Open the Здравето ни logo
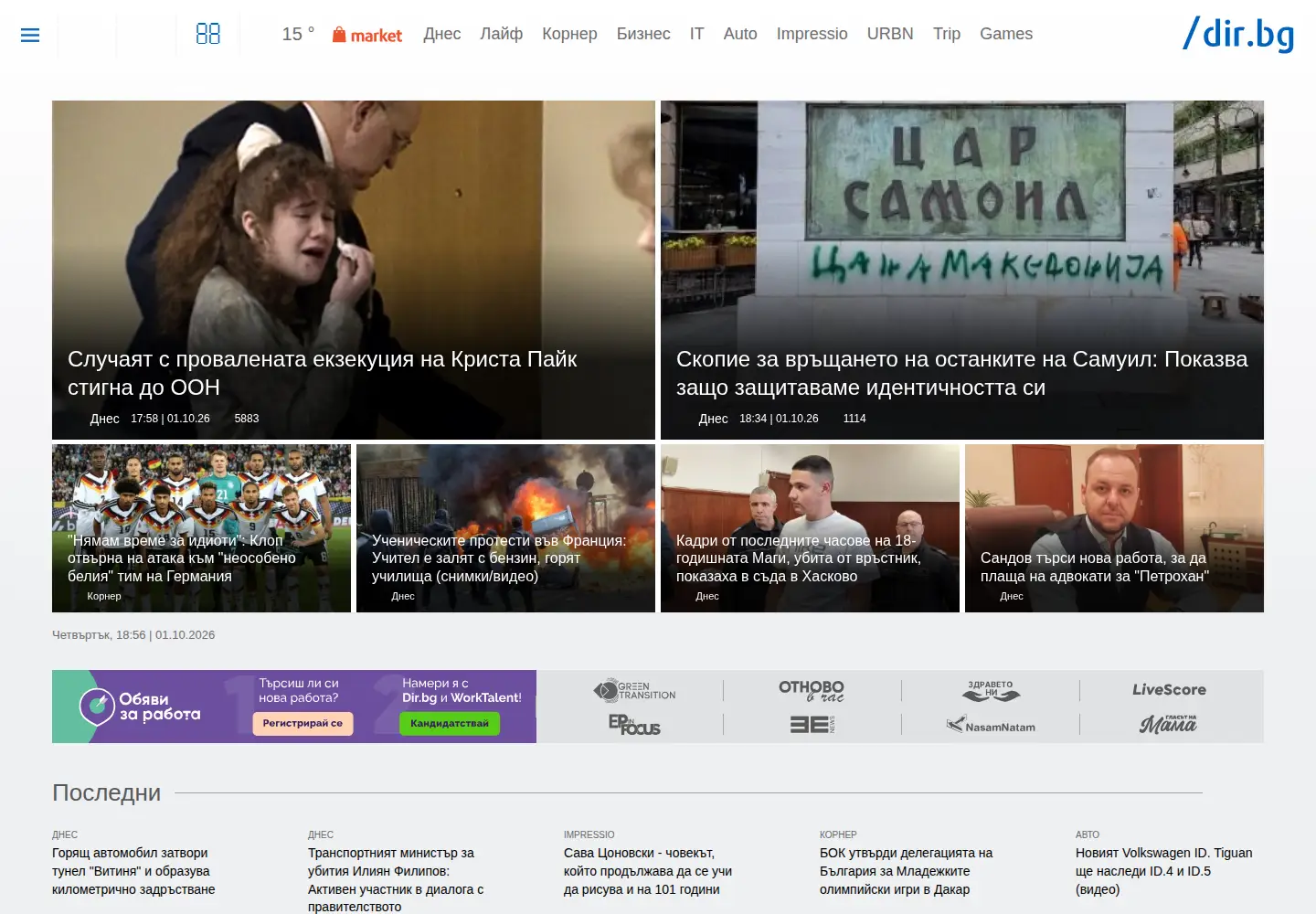The width and height of the screenshot is (1316, 914). tap(991, 690)
